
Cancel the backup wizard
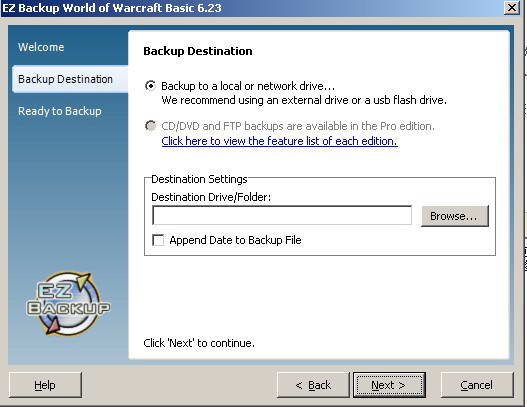[477, 385]
